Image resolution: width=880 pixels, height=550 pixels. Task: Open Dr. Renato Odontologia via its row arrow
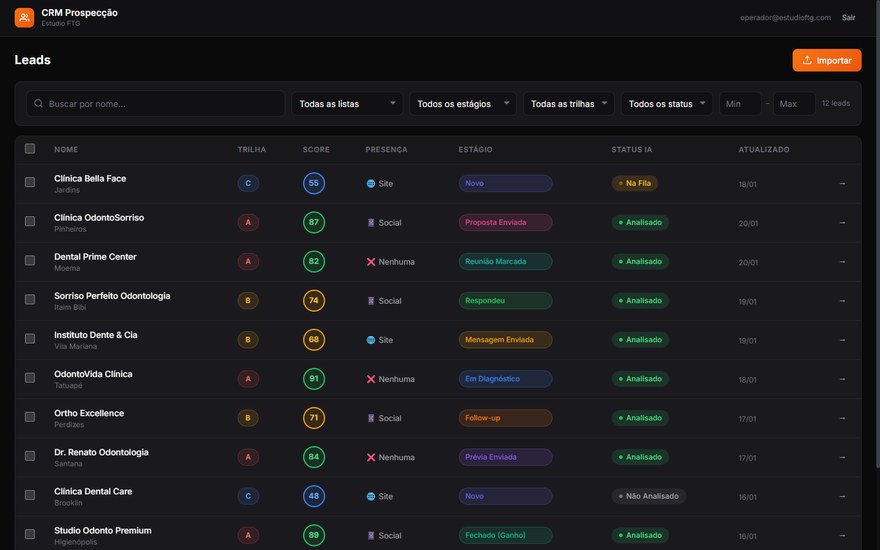click(842, 457)
